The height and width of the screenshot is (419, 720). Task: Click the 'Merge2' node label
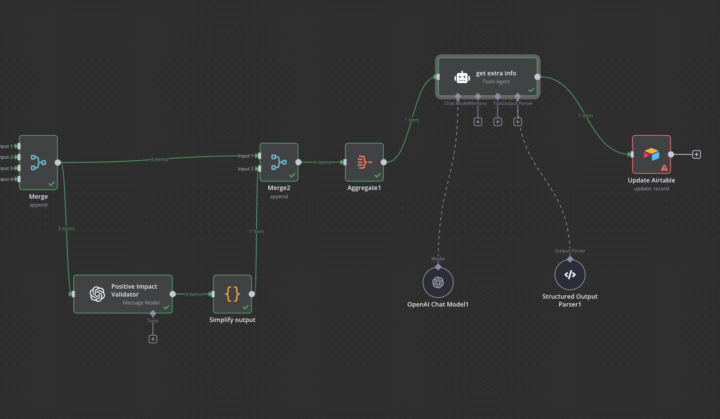click(x=279, y=187)
